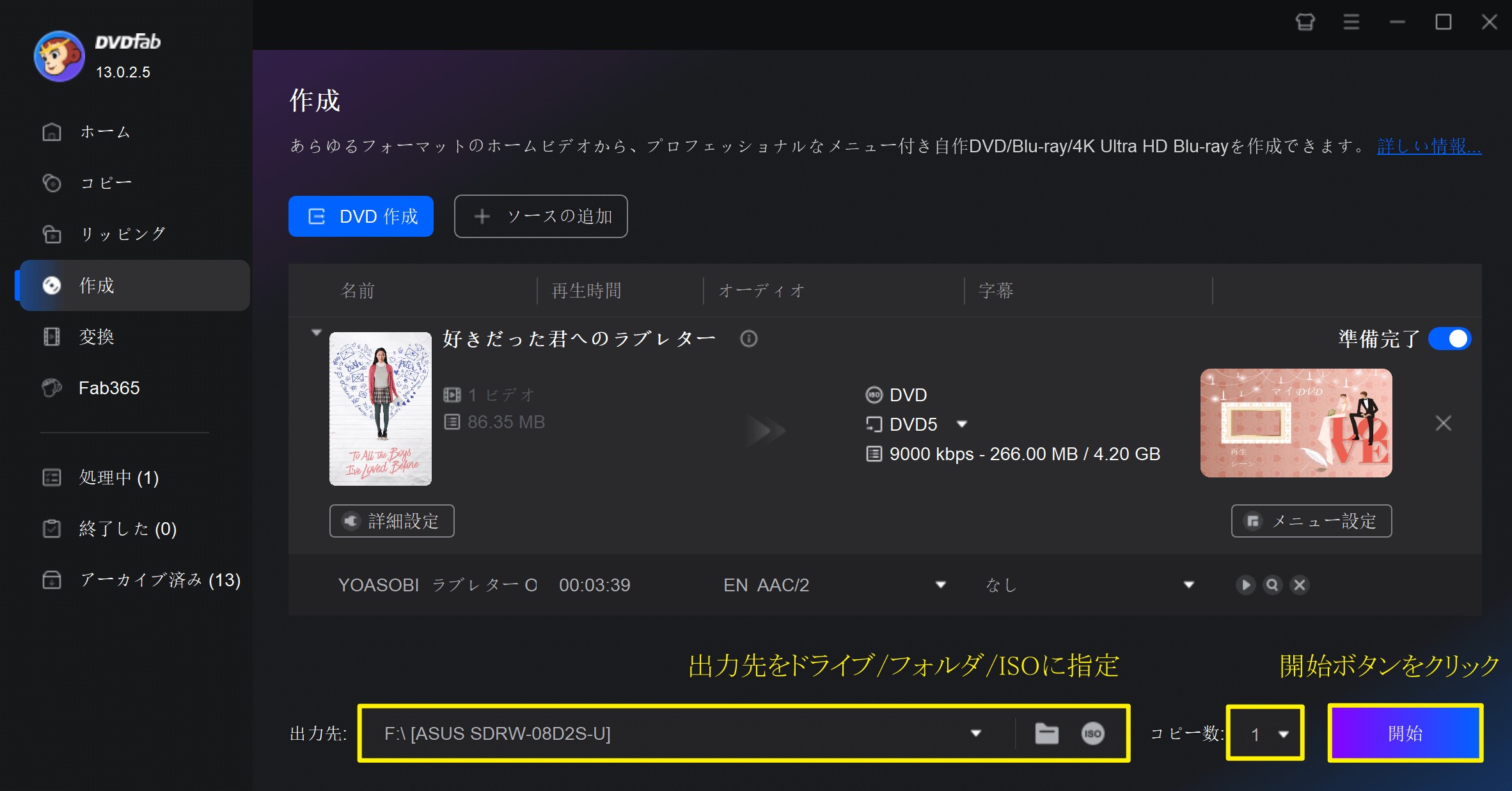
Task: Show 処理中 (1) task list
Action: [x=134, y=477]
